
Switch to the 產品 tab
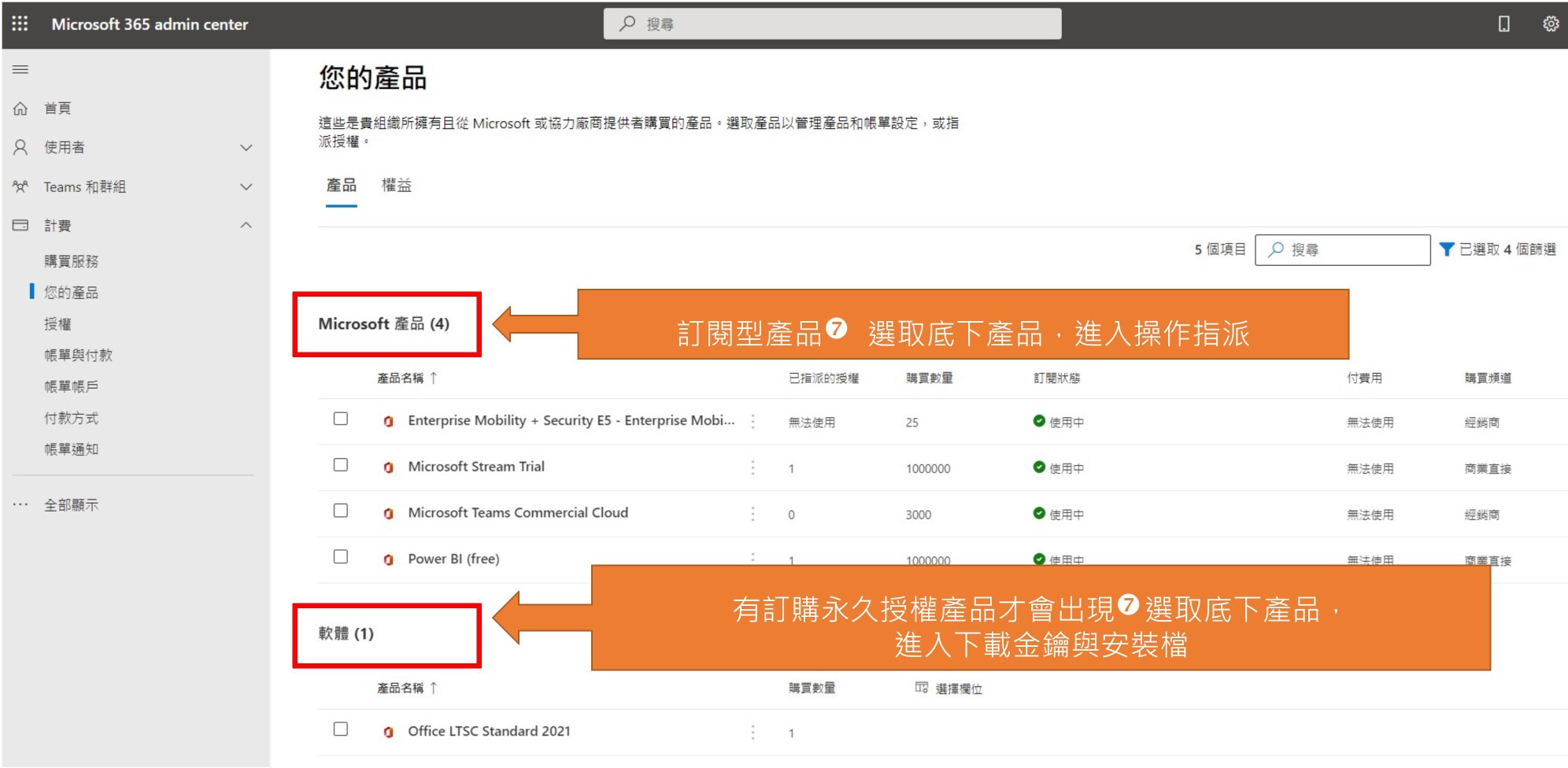[x=342, y=186]
